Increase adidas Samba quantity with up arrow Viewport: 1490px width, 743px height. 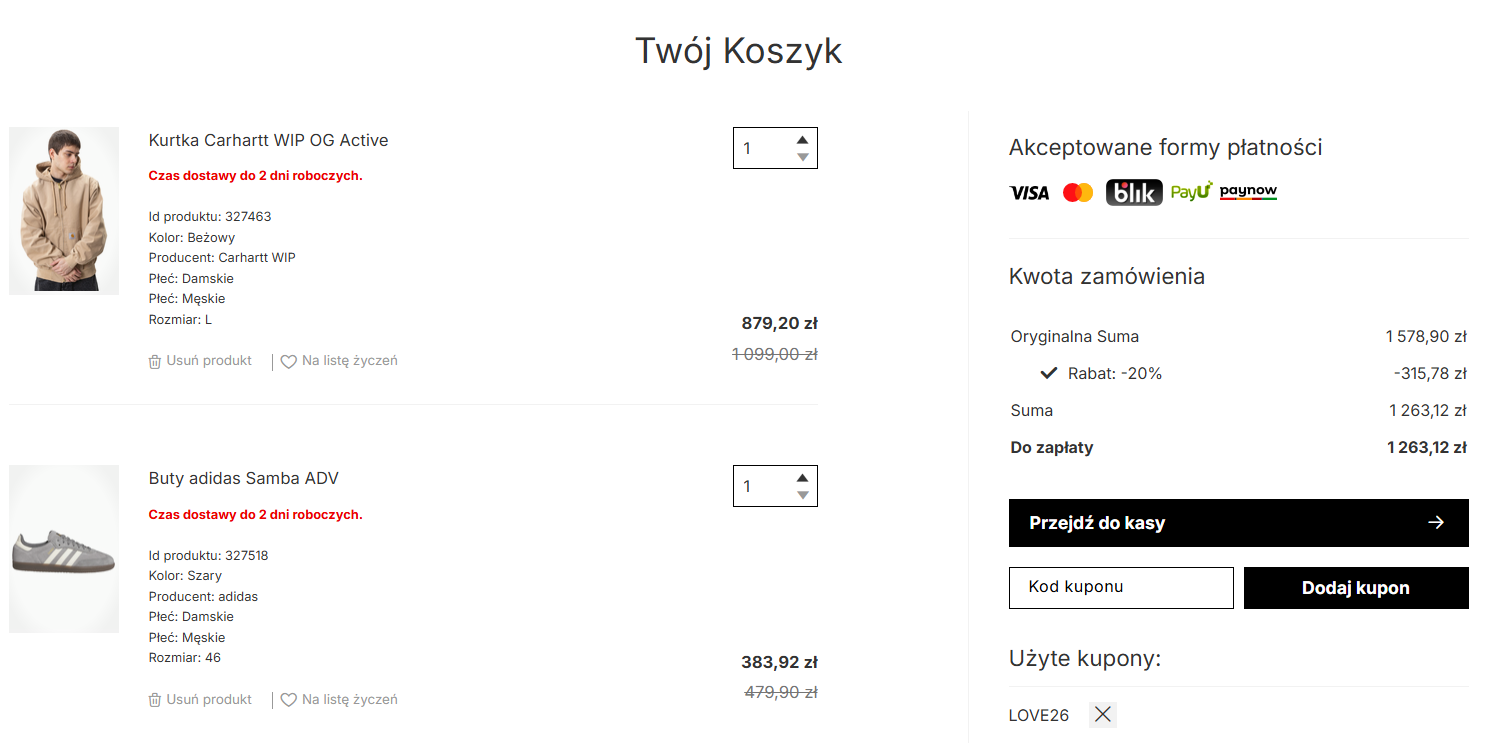(802, 478)
